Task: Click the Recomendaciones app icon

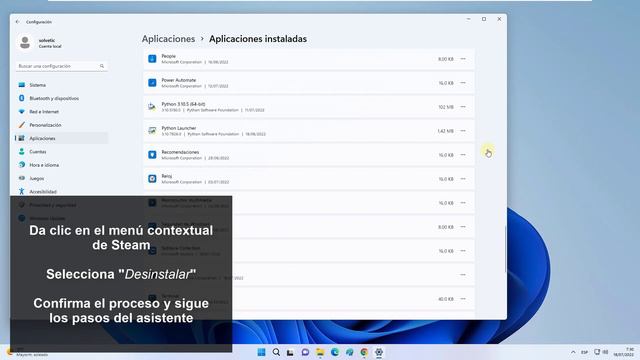Action: (x=152, y=155)
